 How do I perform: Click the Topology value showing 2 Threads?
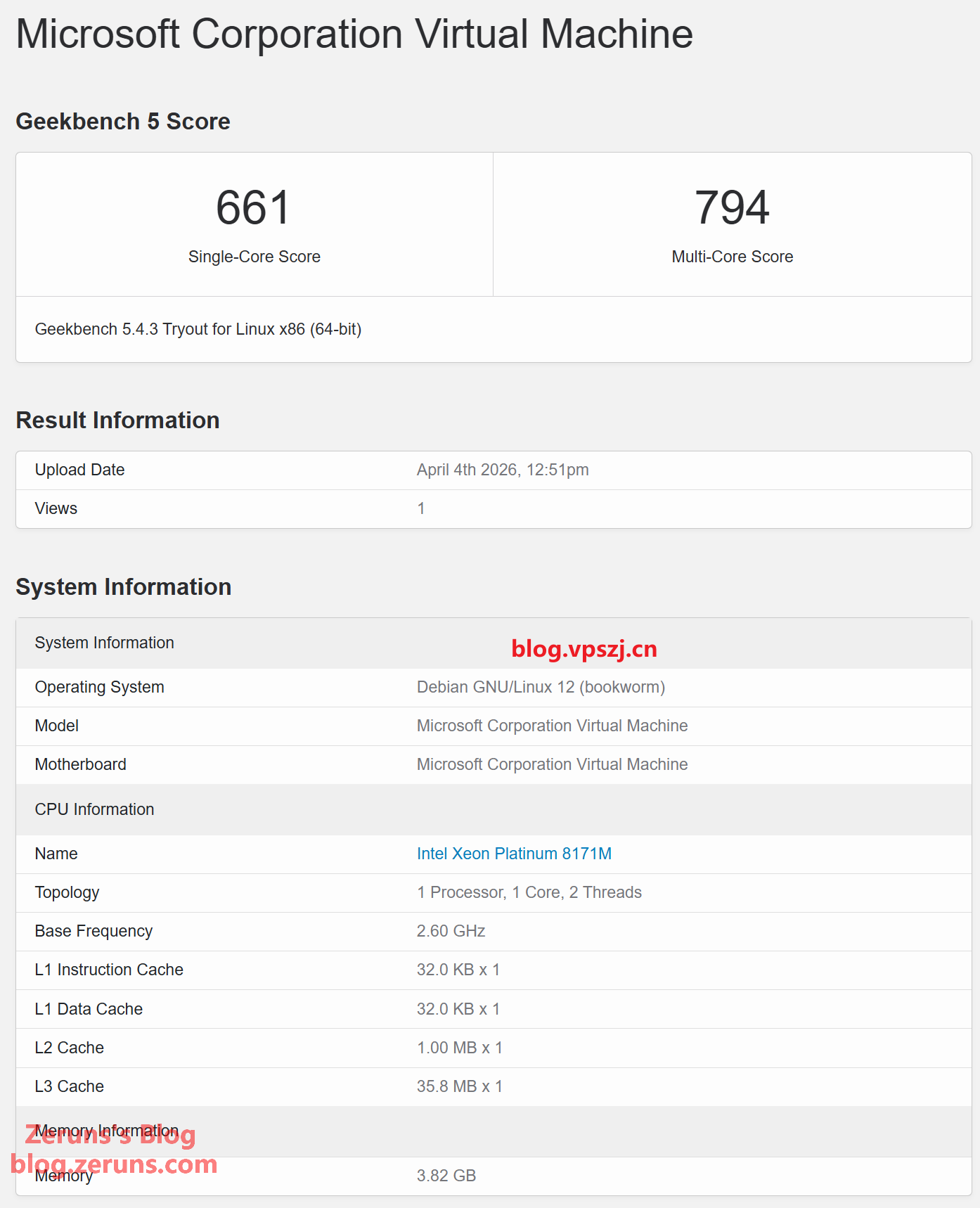click(x=529, y=892)
